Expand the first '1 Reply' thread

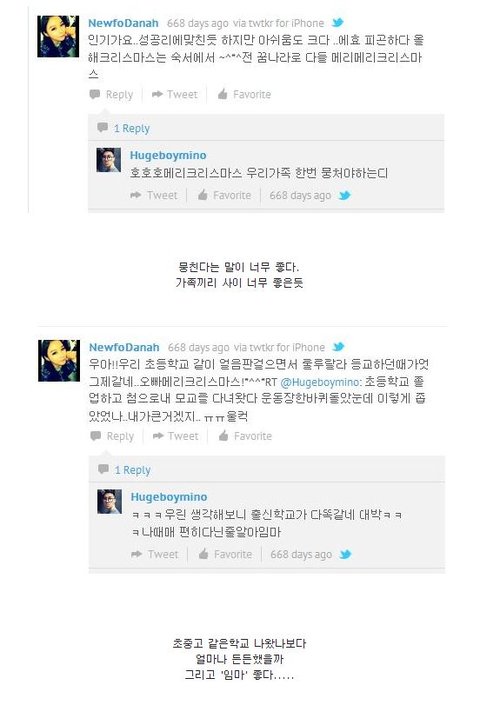tap(123, 128)
